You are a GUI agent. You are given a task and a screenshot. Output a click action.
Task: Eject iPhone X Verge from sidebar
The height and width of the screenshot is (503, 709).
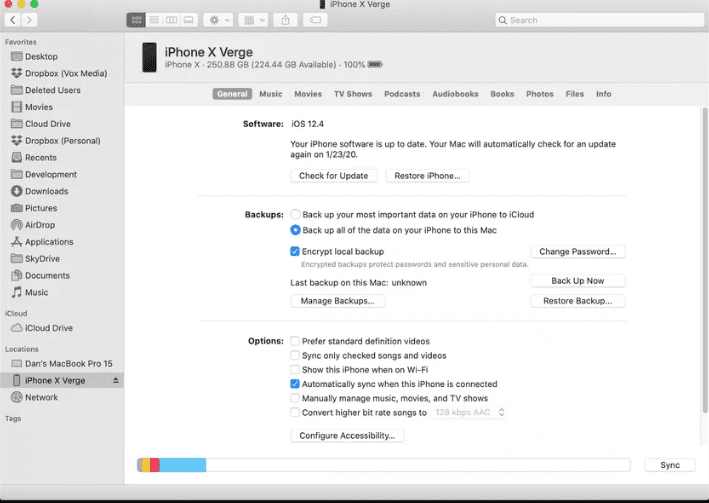click(x=116, y=380)
